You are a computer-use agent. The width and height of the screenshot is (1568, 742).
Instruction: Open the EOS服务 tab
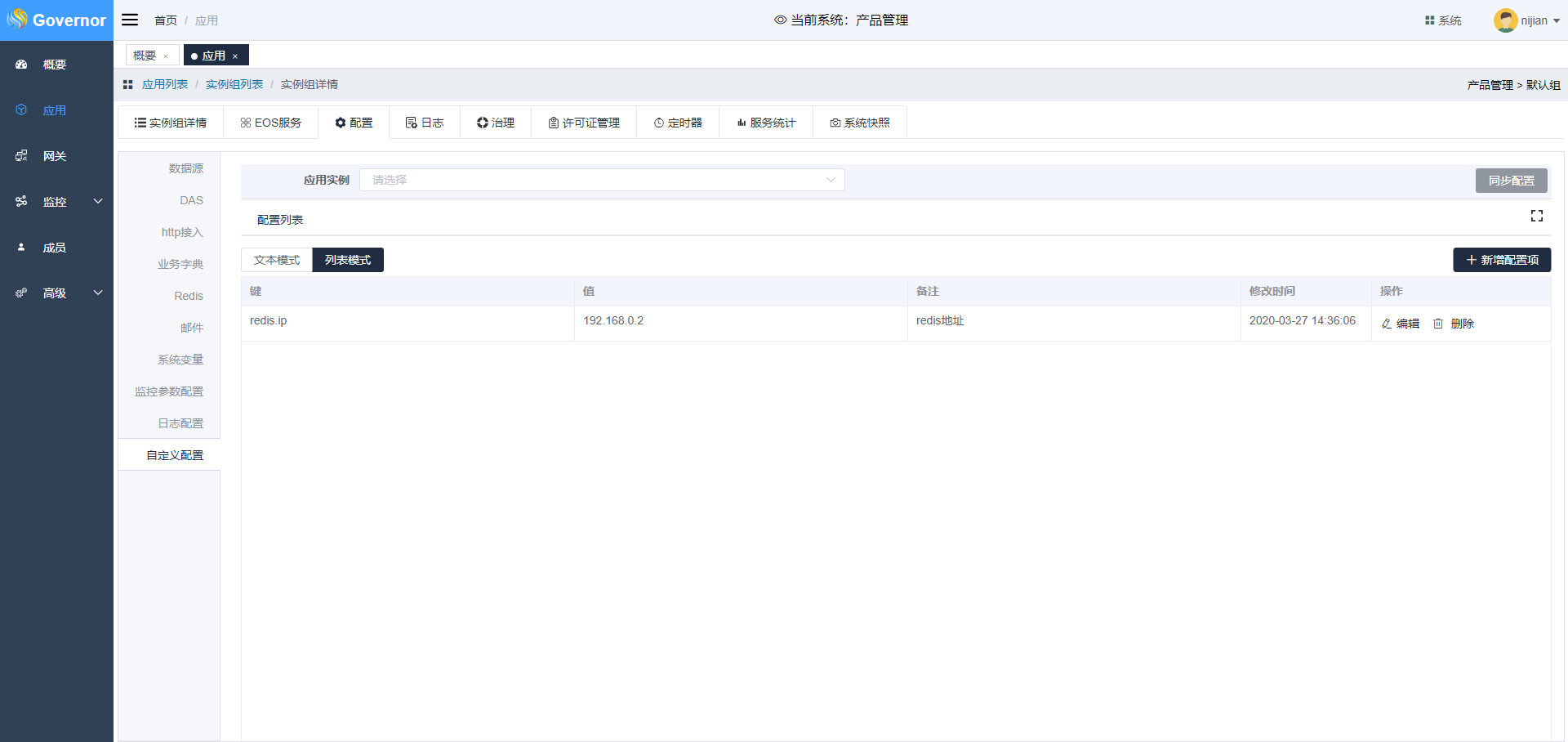[271, 123]
